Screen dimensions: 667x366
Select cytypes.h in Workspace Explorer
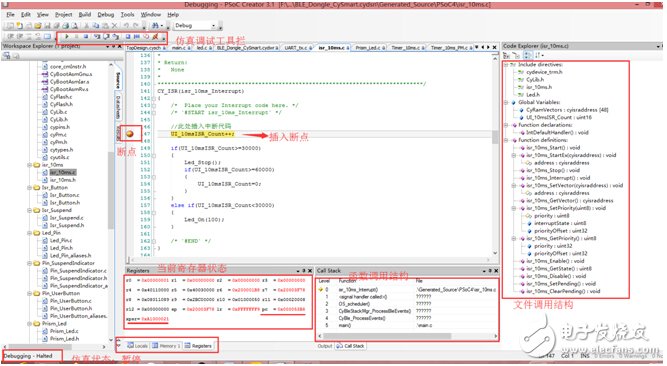(x=61, y=149)
